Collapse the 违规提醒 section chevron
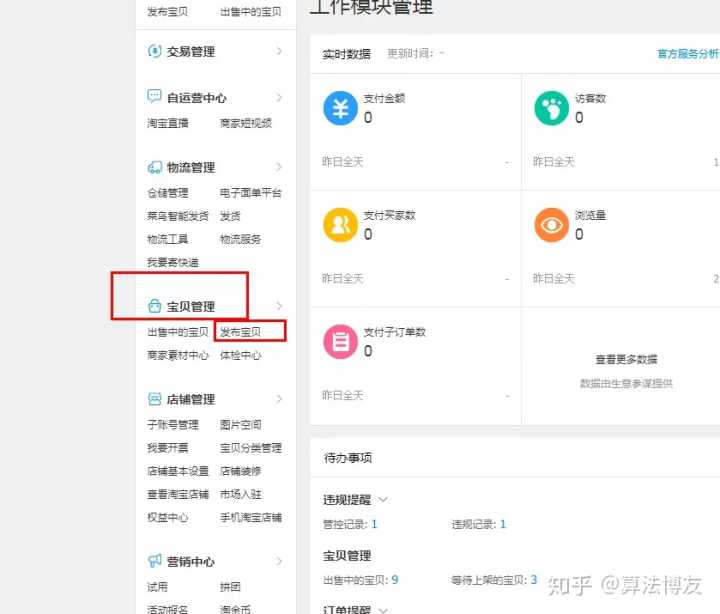The width and height of the screenshot is (720, 614). 383,500
